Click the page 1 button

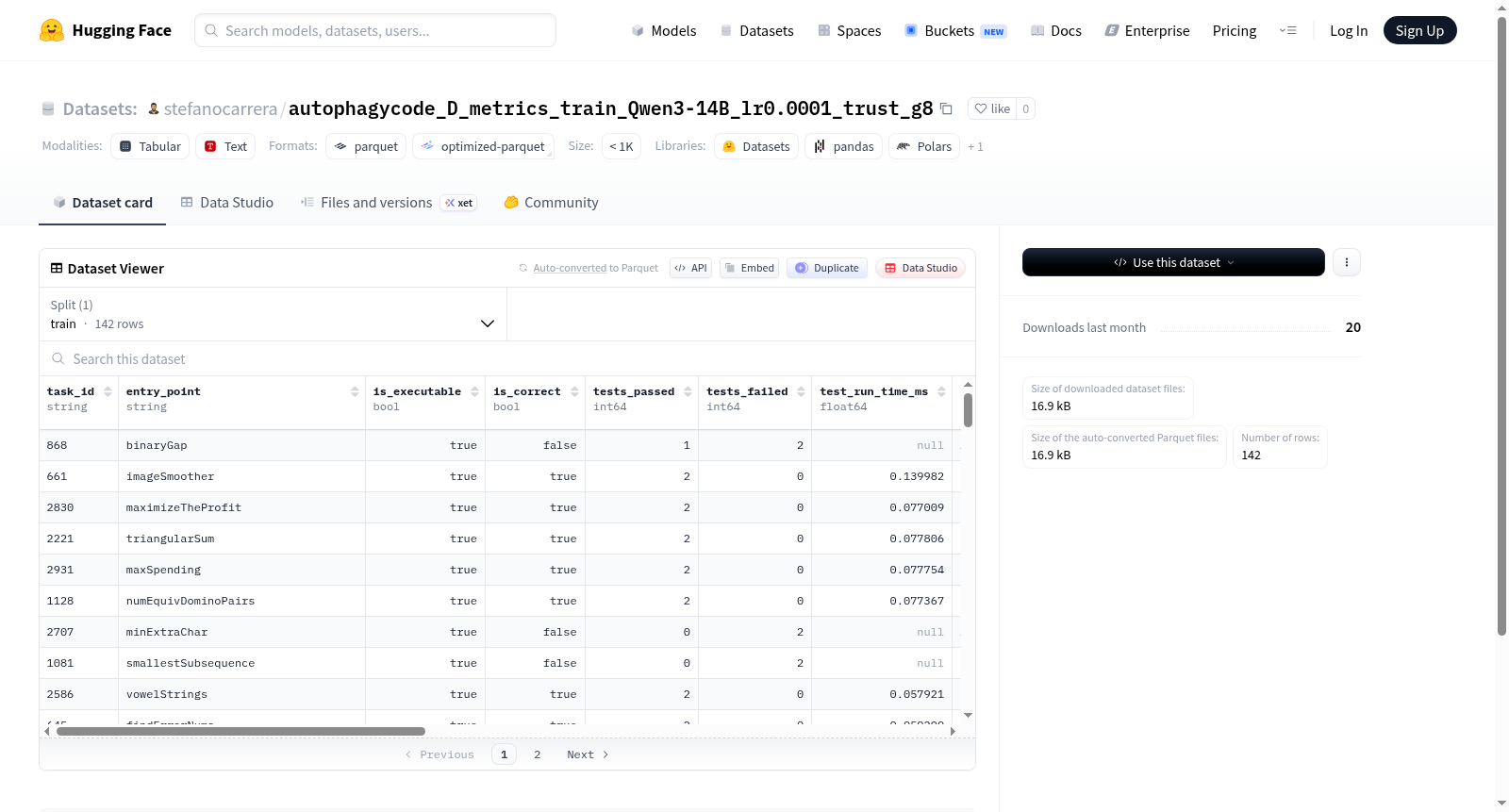504,754
